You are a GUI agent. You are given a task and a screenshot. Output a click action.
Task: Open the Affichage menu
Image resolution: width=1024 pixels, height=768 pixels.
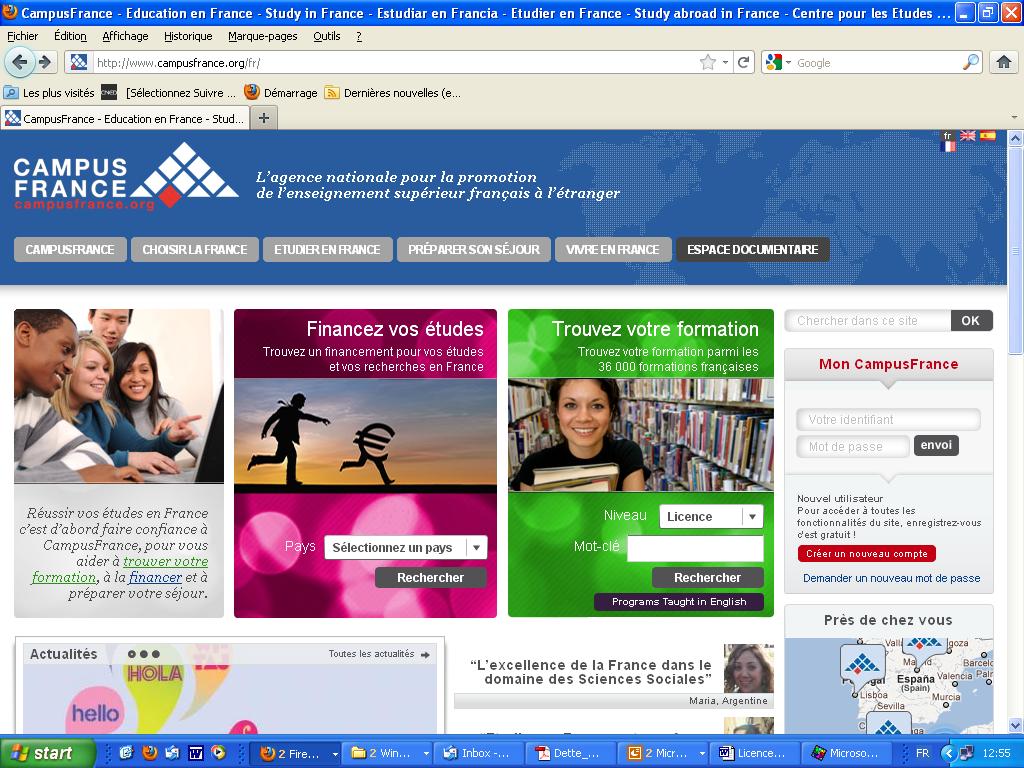pyautogui.click(x=125, y=37)
